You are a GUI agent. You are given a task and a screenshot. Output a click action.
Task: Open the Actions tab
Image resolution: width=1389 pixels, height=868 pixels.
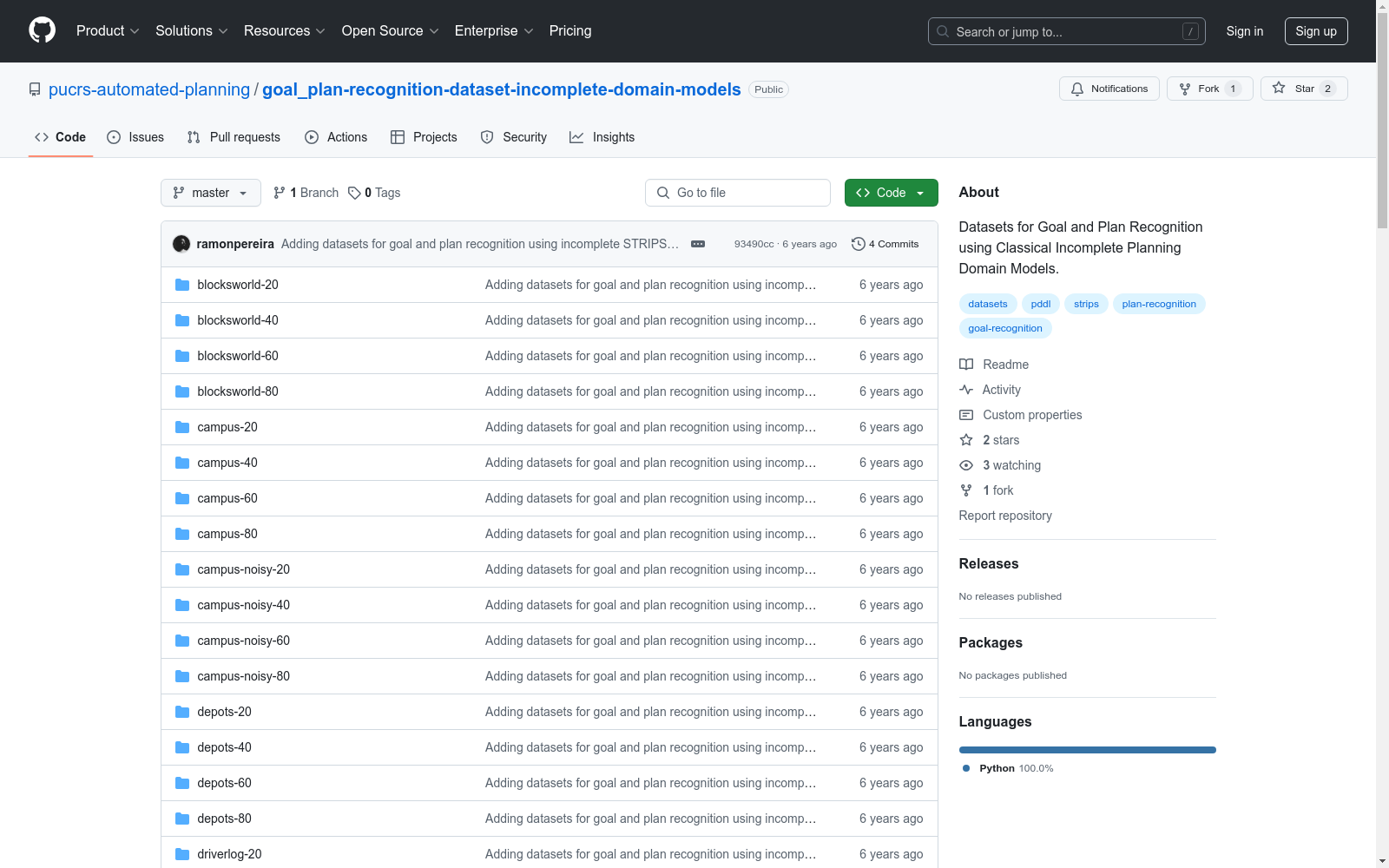click(x=336, y=137)
